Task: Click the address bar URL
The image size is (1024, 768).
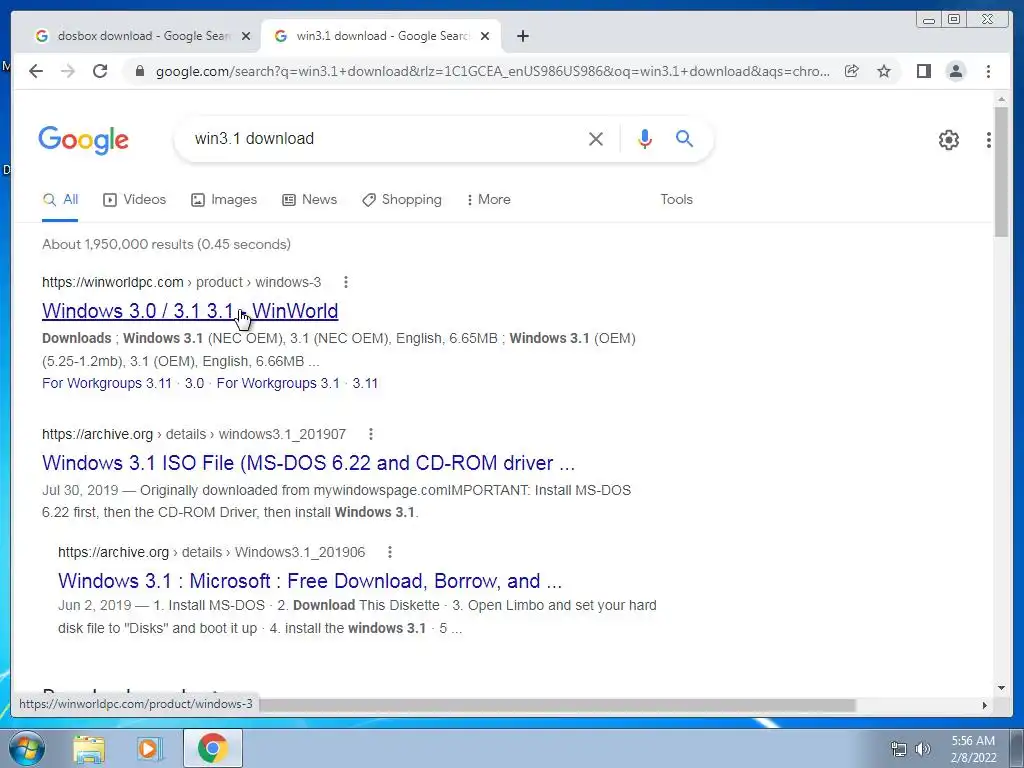Action: click(492, 71)
